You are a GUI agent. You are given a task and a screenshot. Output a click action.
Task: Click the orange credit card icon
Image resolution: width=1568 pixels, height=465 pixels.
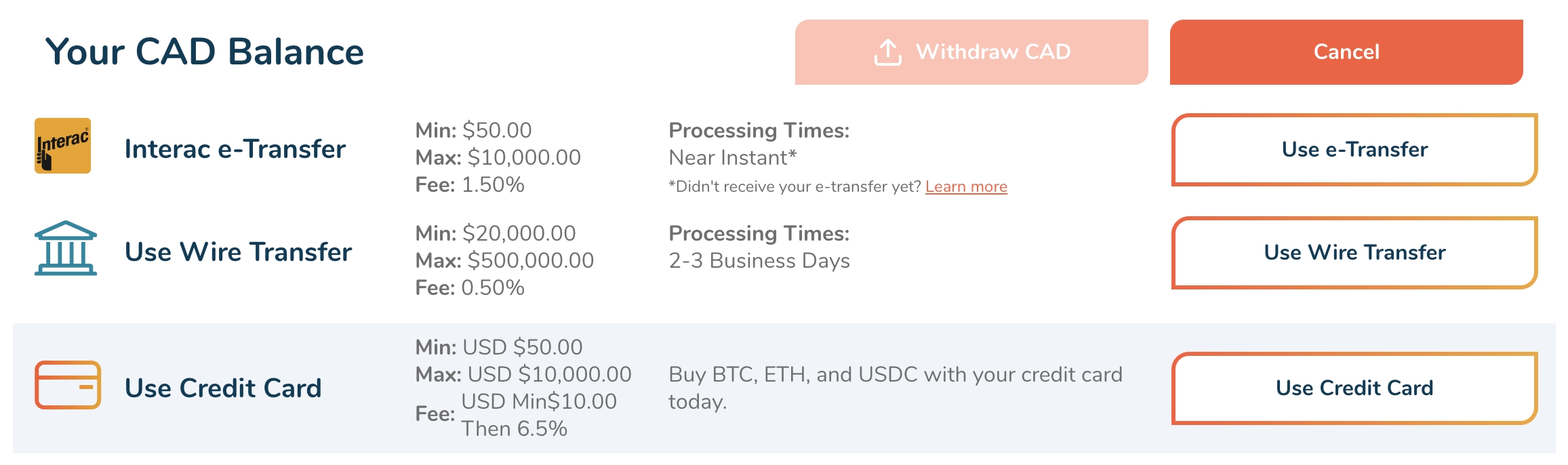tap(68, 385)
